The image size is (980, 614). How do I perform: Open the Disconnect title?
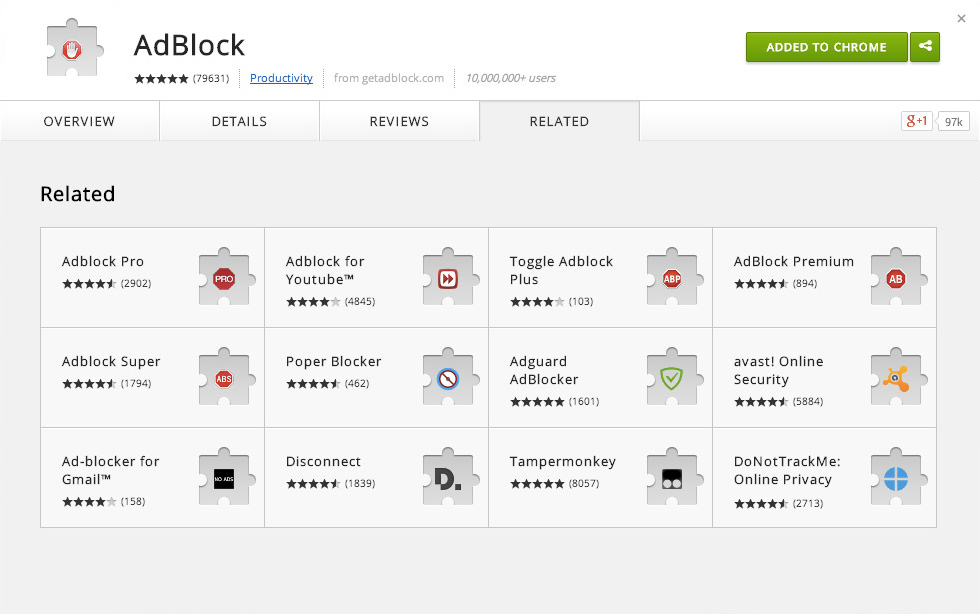pos(323,461)
